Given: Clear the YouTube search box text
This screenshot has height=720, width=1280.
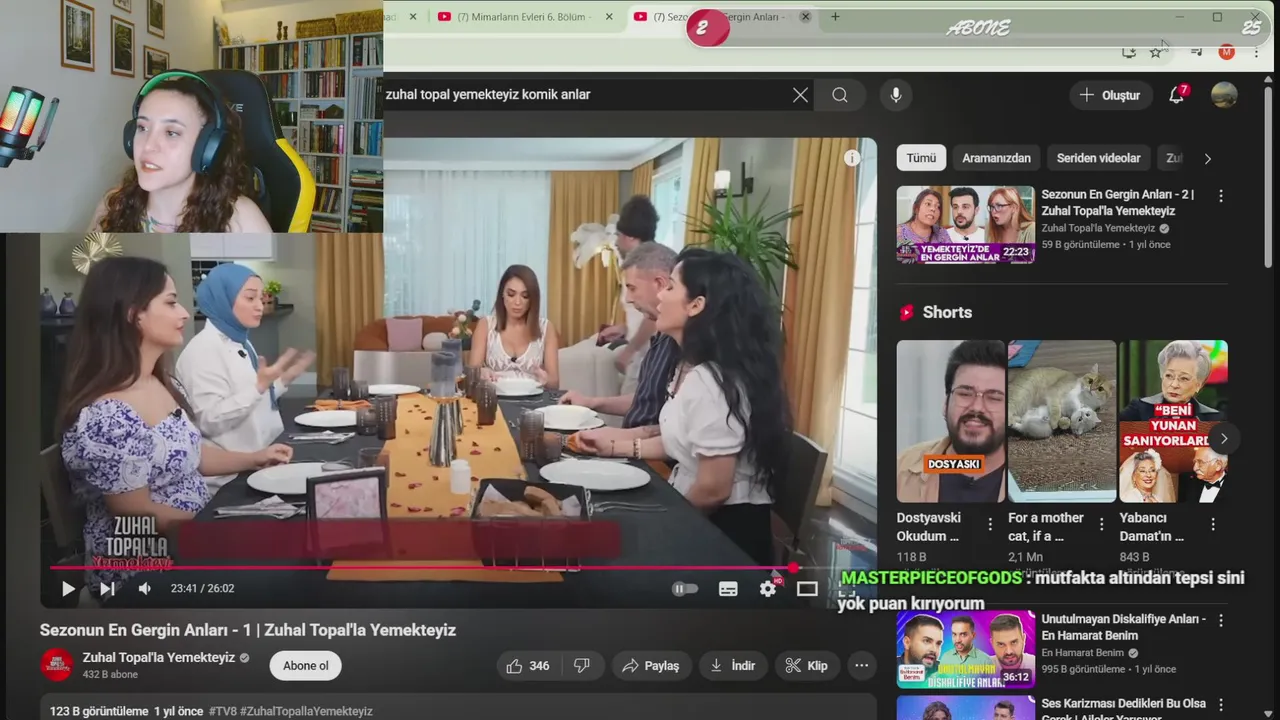Looking at the screenshot, I should pos(800,95).
